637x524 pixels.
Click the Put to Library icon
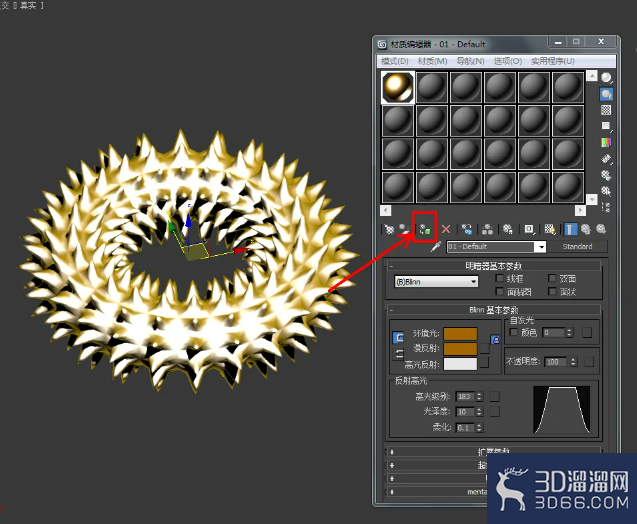pyautogui.click(x=508, y=230)
